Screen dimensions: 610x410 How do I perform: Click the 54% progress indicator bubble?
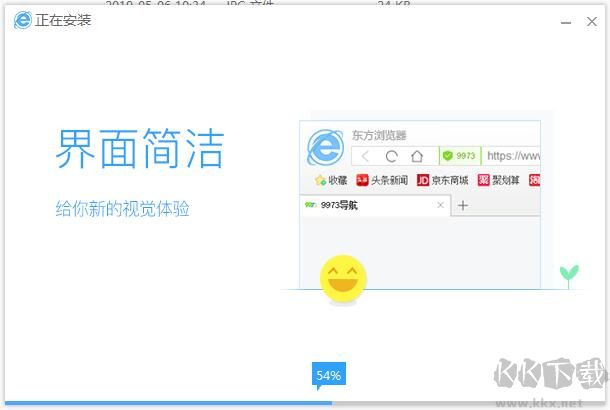pyautogui.click(x=329, y=375)
